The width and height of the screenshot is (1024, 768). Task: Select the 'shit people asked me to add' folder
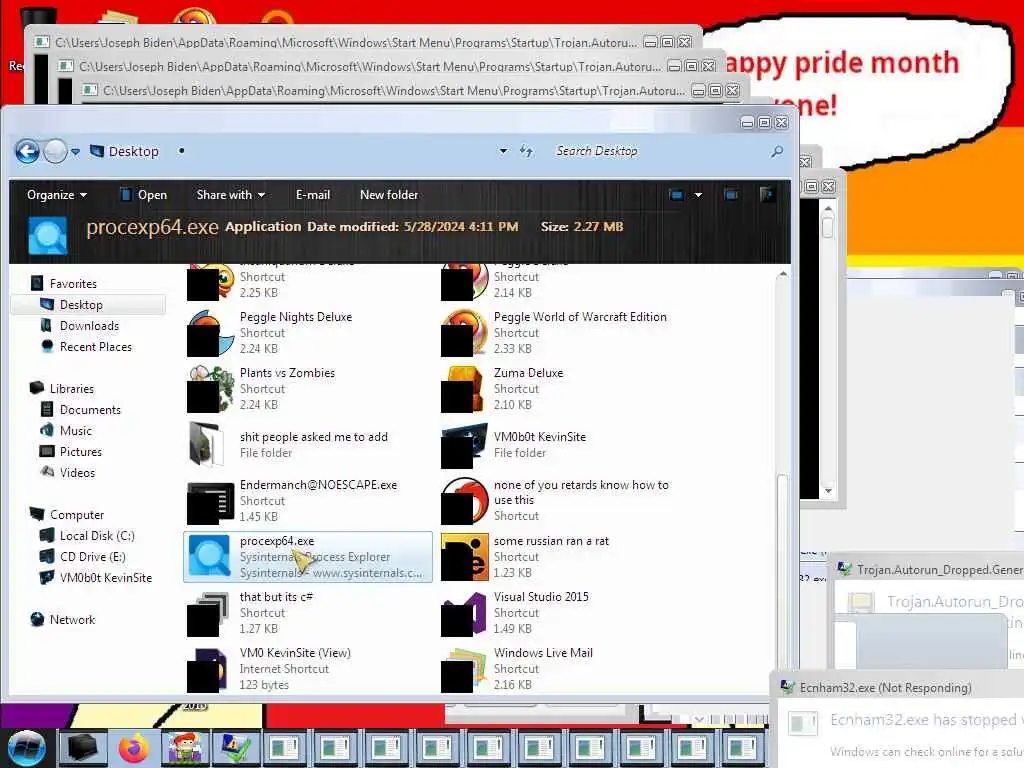(307, 444)
